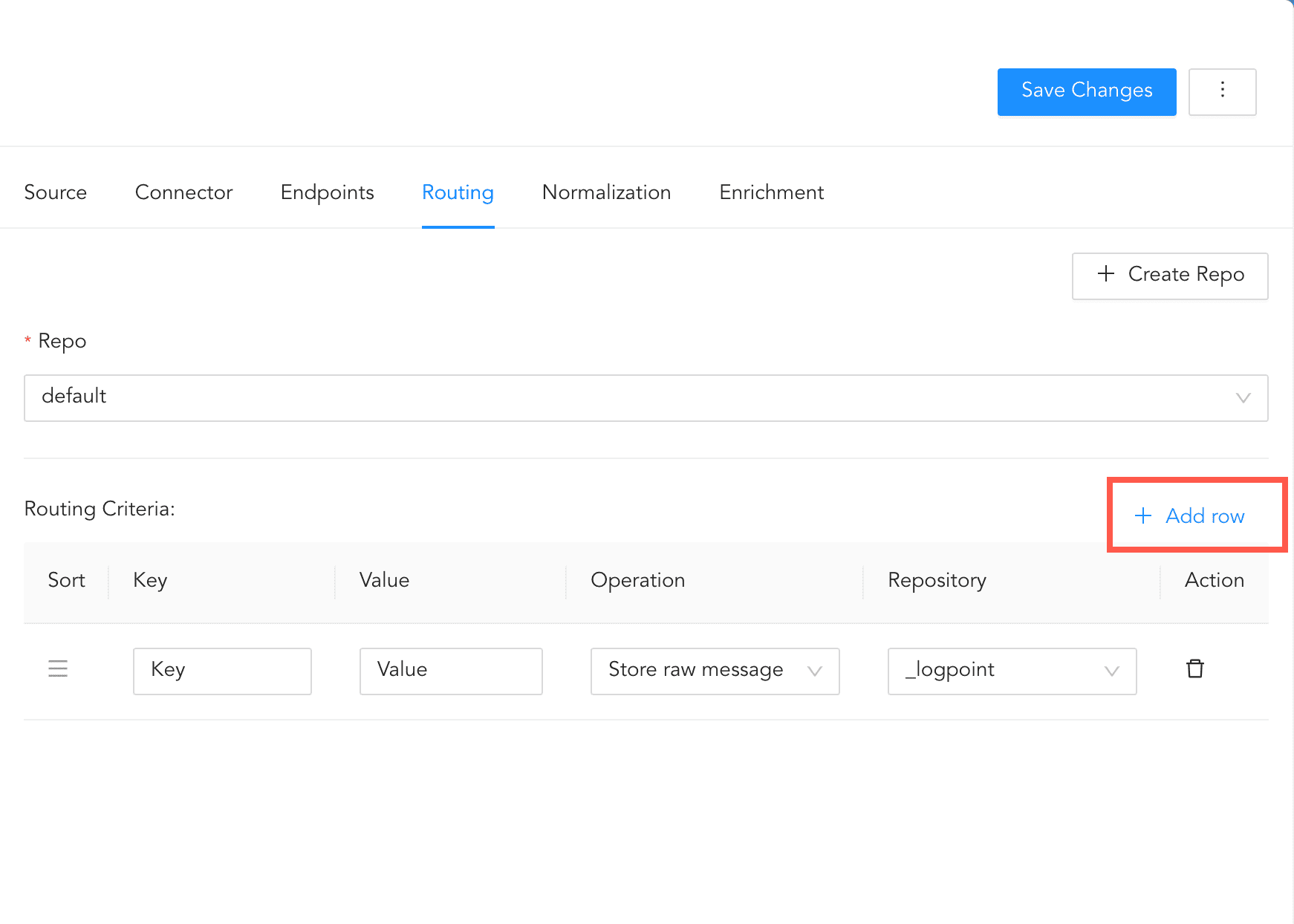Switch to the Source tab
The width and height of the screenshot is (1294, 924).
point(56,192)
